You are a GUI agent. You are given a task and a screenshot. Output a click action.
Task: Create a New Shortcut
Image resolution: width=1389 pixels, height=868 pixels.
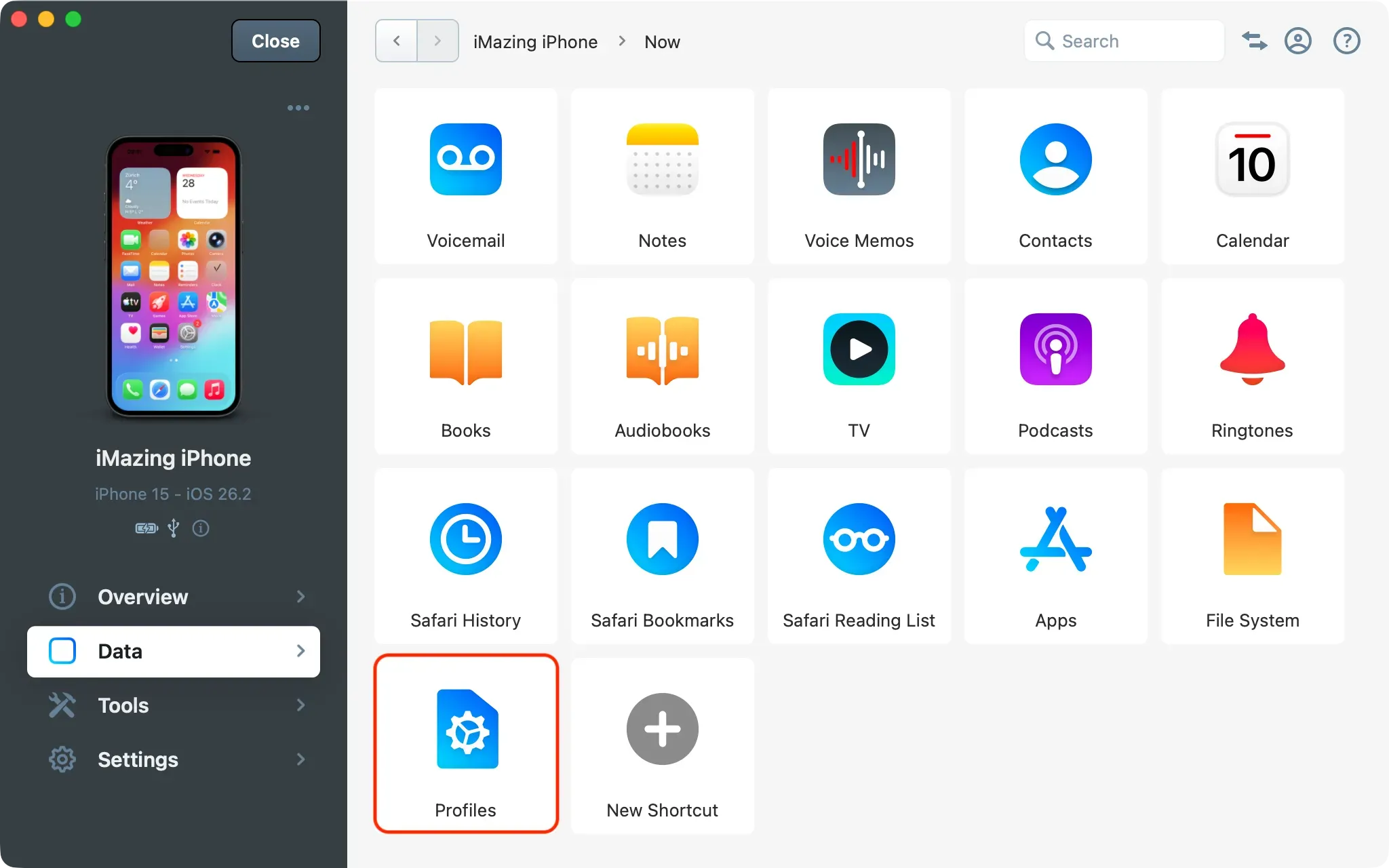coord(662,744)
